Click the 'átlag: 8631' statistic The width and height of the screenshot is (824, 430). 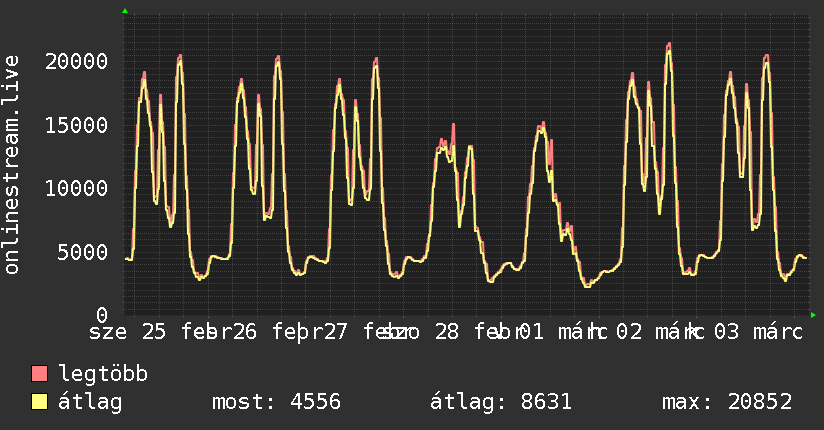[501, 402]
